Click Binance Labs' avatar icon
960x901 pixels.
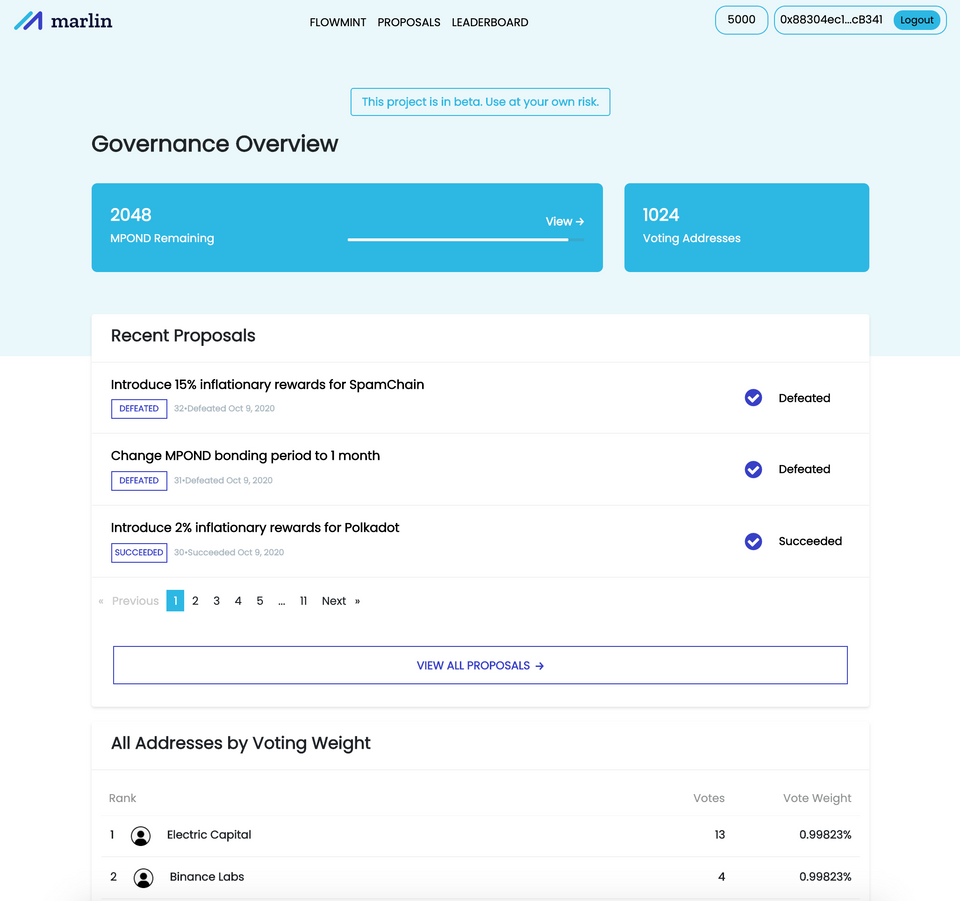click(143, 878)
